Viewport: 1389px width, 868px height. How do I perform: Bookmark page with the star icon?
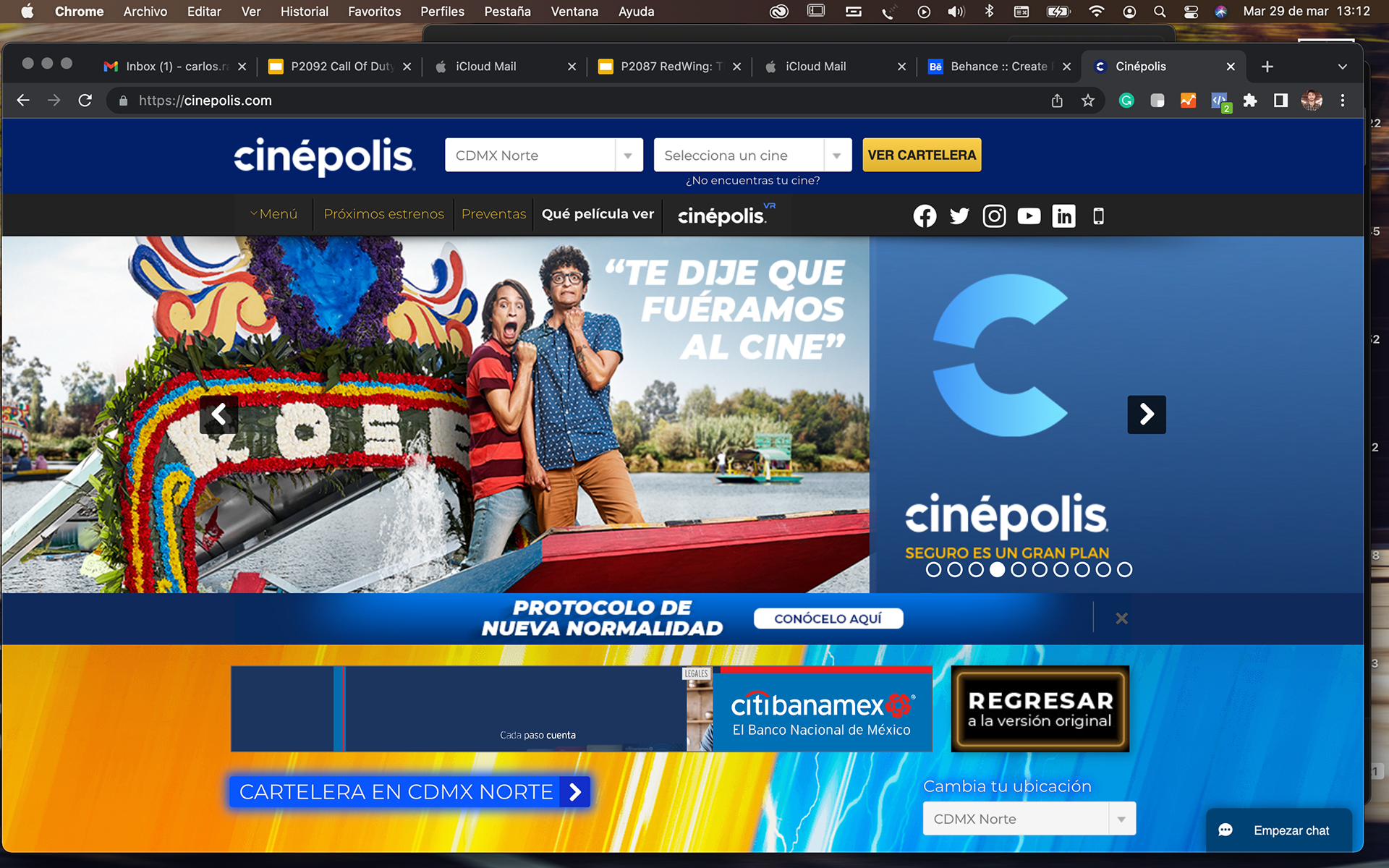tap(1087, 101)
